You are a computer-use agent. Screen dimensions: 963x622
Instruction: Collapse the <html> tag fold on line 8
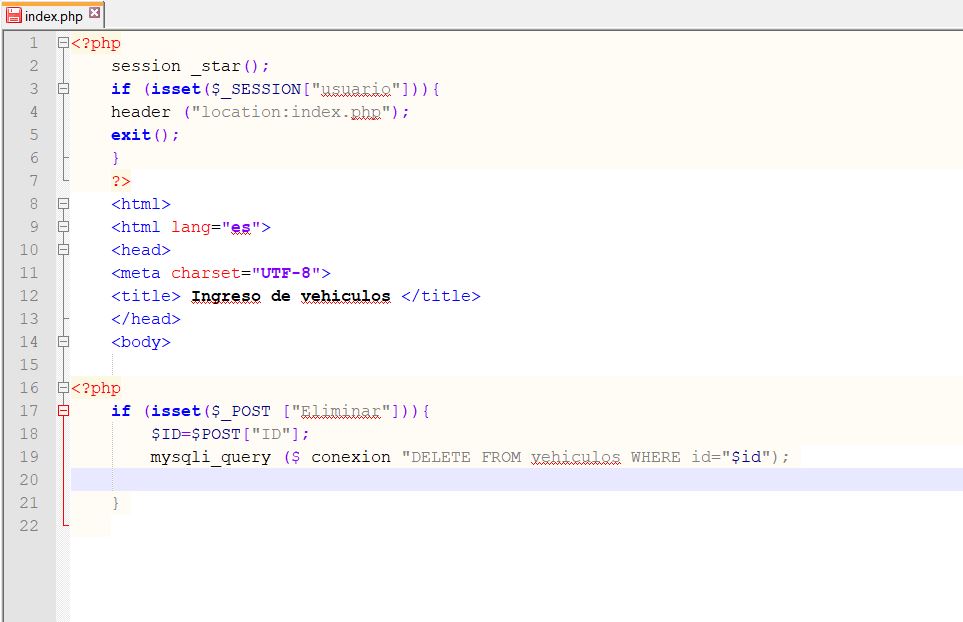[64, 204]
